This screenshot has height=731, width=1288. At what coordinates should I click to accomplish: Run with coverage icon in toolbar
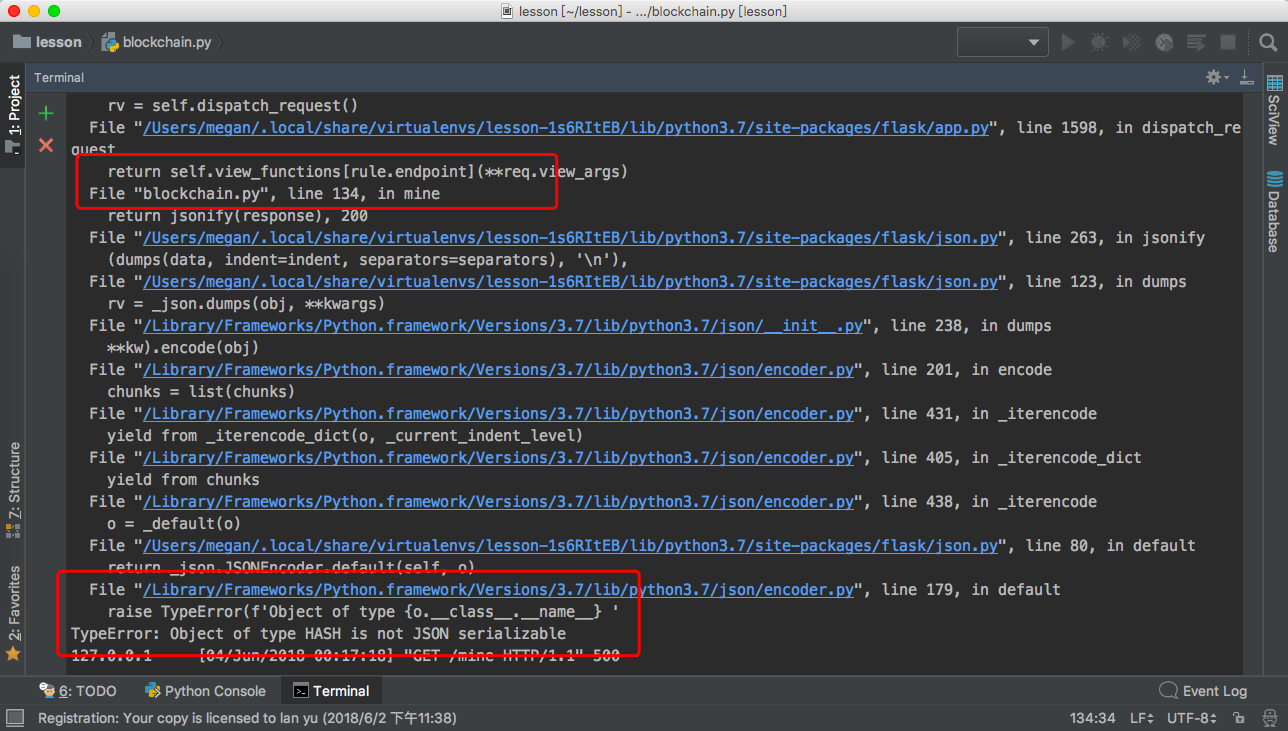[x=1132, y=42]
